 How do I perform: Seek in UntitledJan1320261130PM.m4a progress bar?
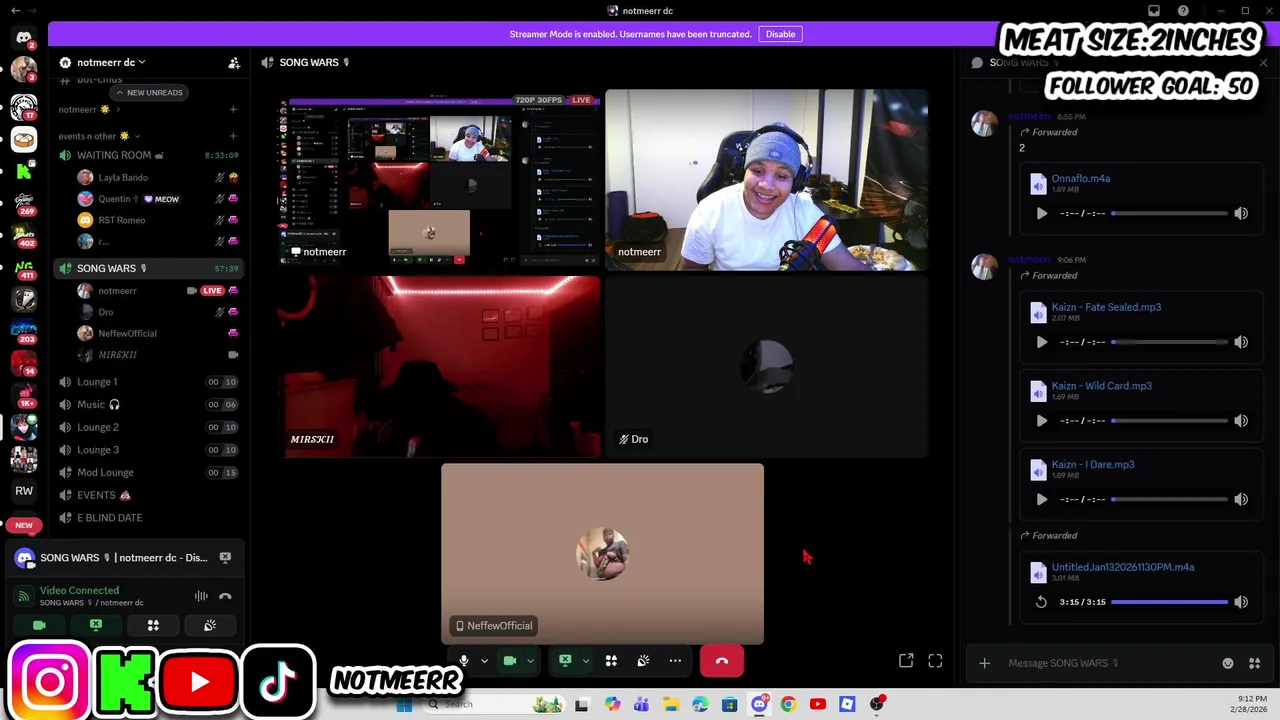pos(1169,602)
